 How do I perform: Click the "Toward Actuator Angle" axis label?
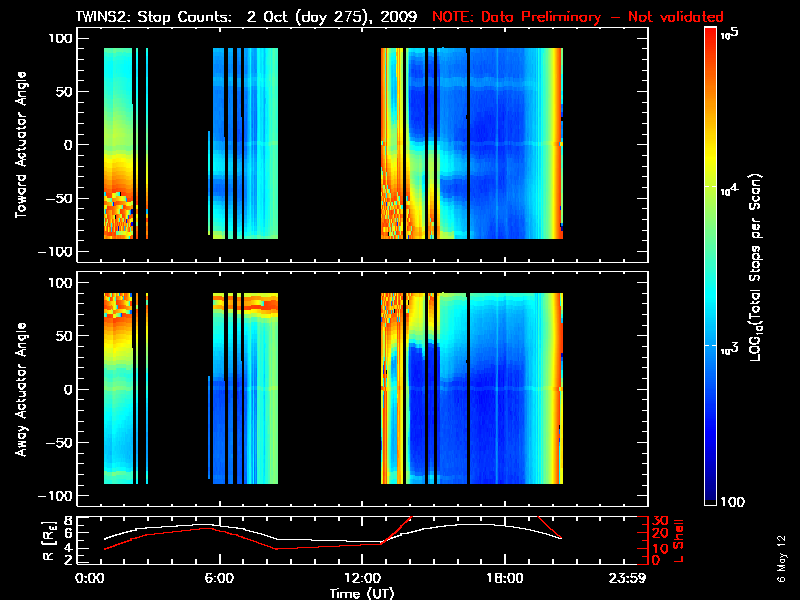pyautogui.click(x=21, y=145)
